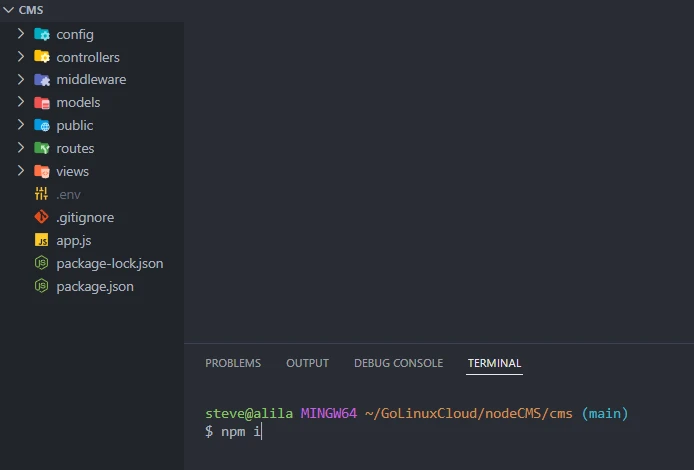Click the config folder icon
The height and width of the screenshot is (470, 694).
point(42,34)
